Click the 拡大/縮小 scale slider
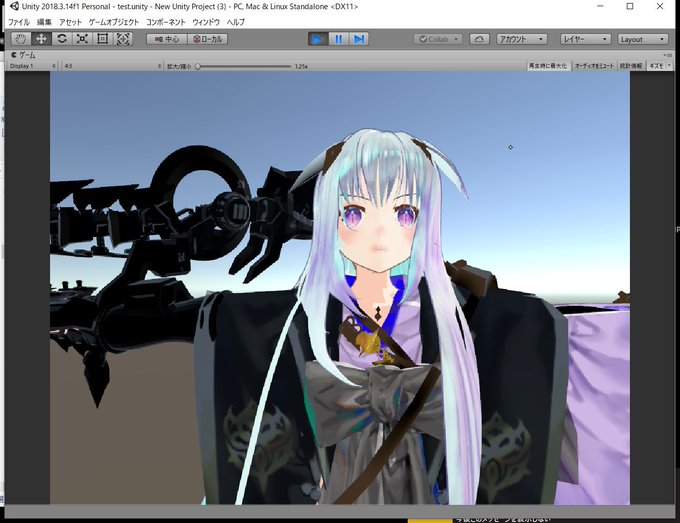This screenshot has width=680, height=523. [x=244, y=66]
